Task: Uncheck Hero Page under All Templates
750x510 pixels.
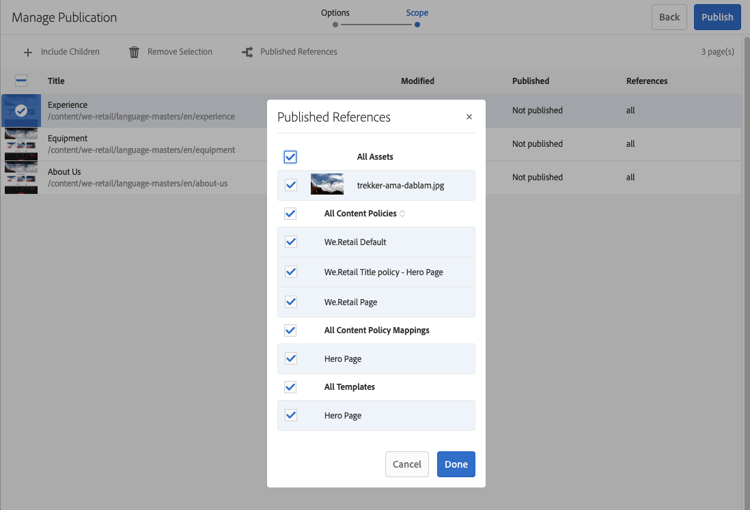Action: click(290, 415)
